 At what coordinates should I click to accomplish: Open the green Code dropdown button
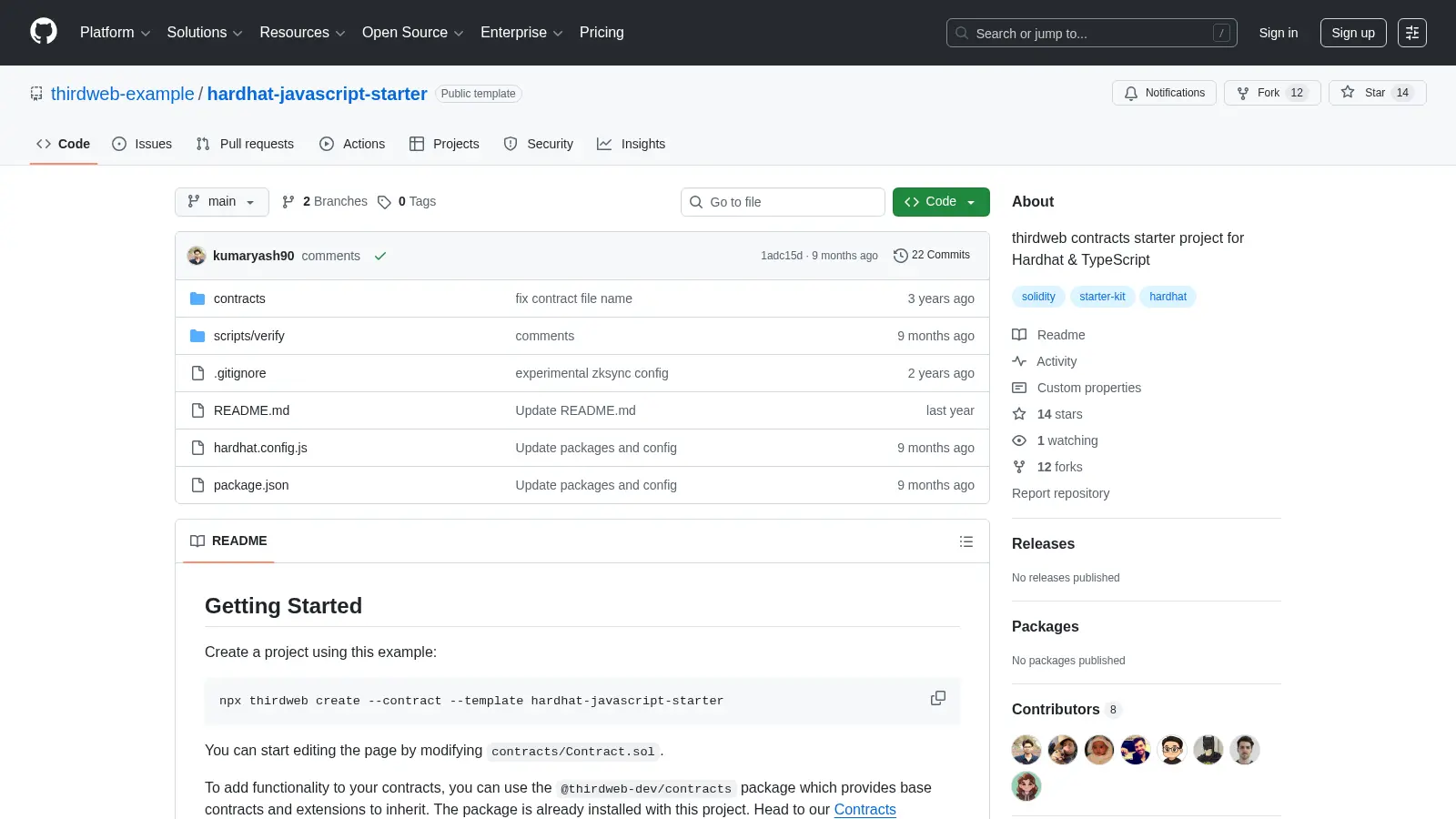(941, 202)
